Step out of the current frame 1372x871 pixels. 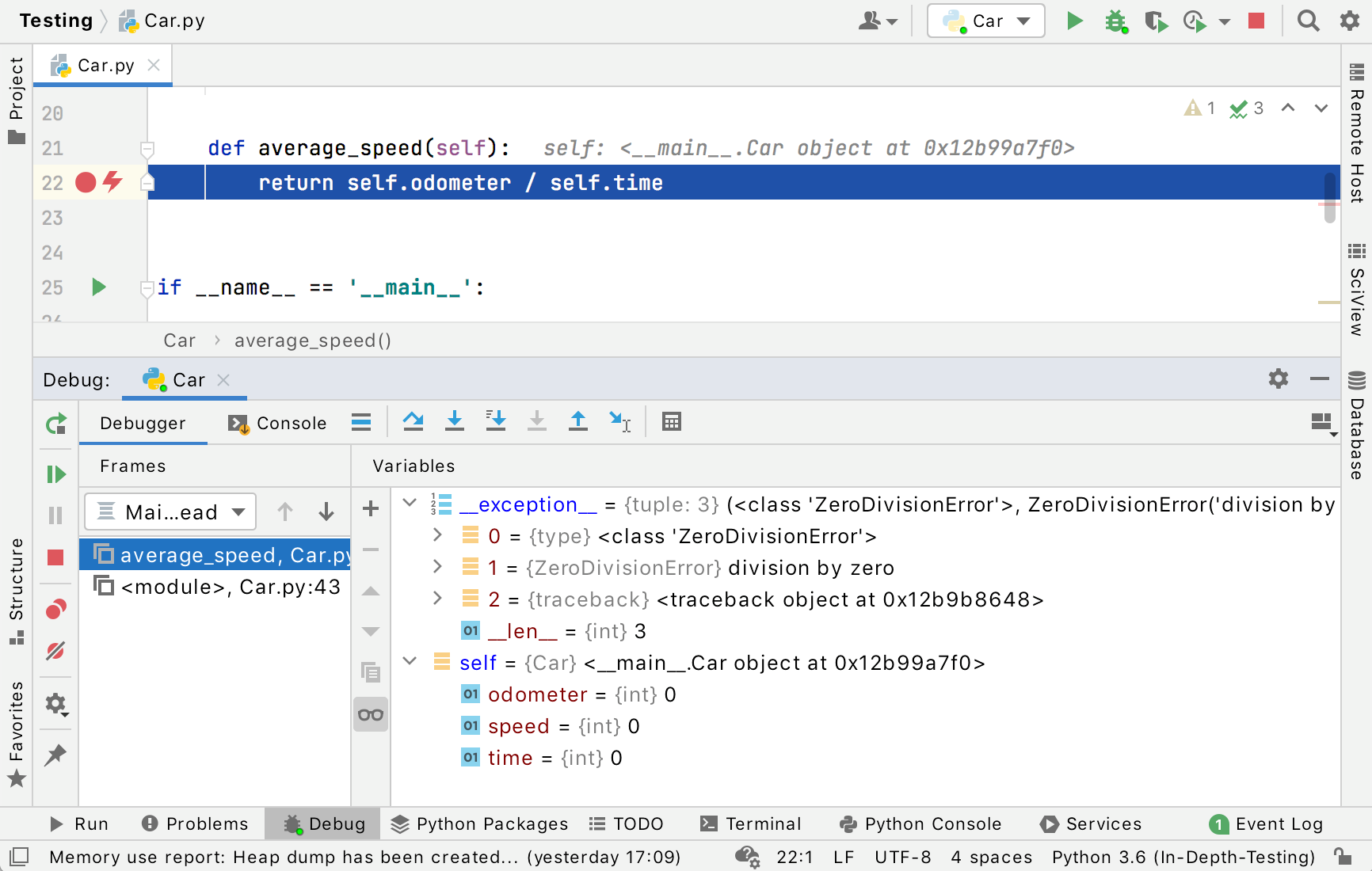point(579,422)
